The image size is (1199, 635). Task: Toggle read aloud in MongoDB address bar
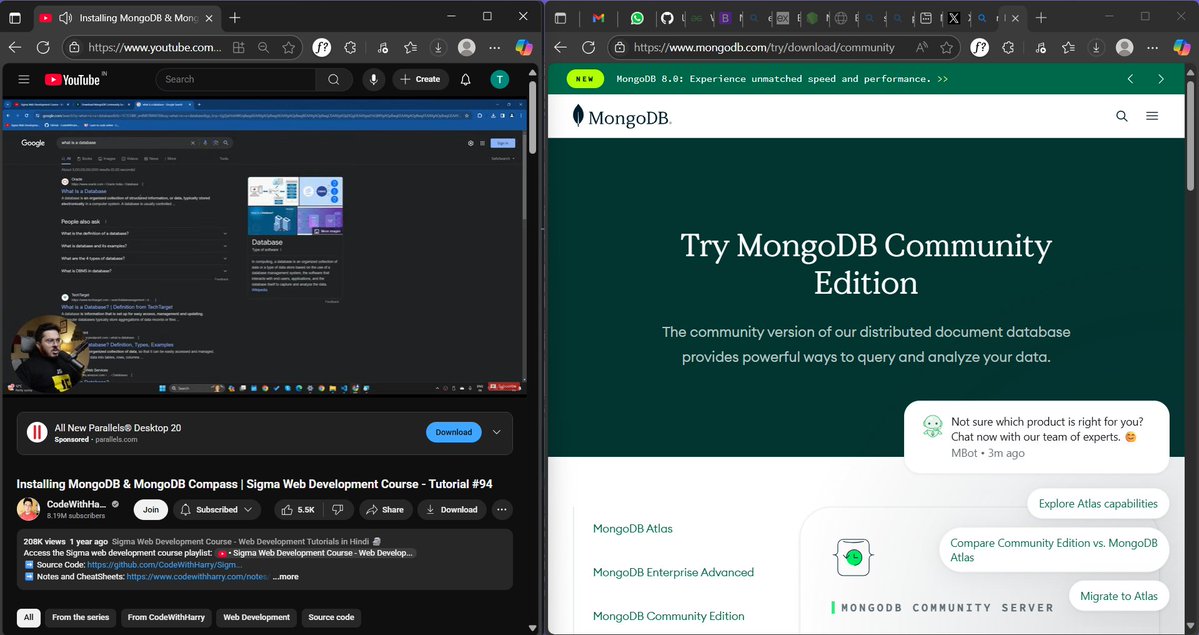[x=921, y=47]
